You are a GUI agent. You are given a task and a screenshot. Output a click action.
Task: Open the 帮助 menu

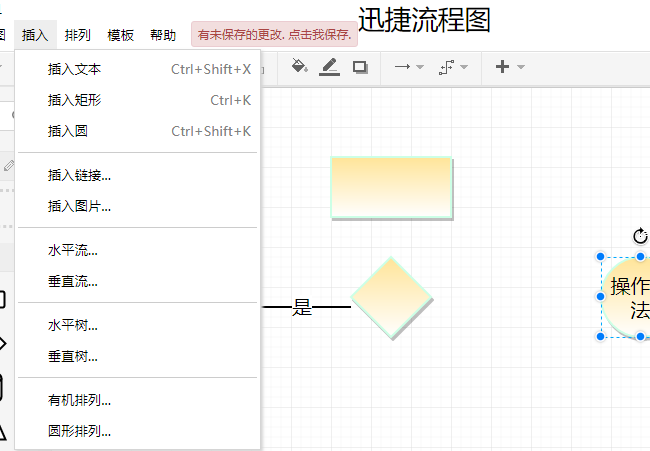pyautogui.click(x=163, y=35)
